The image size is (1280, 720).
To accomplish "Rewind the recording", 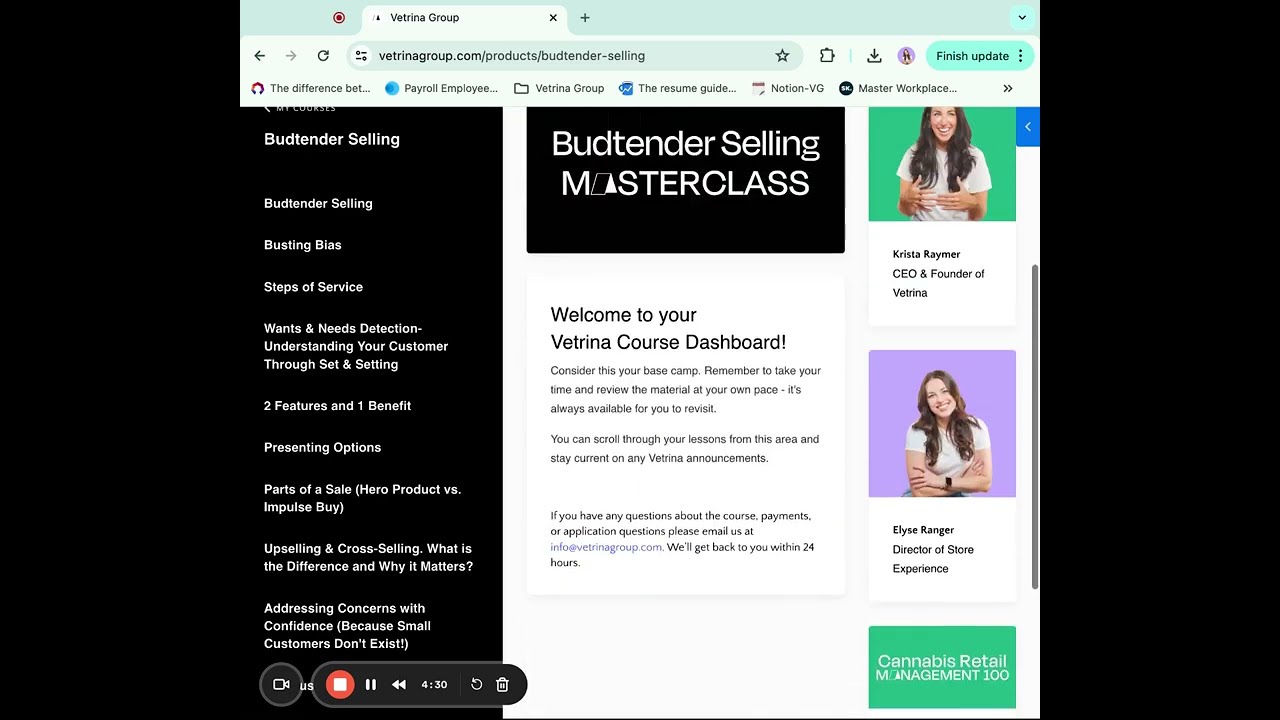I will click(399, 684).
